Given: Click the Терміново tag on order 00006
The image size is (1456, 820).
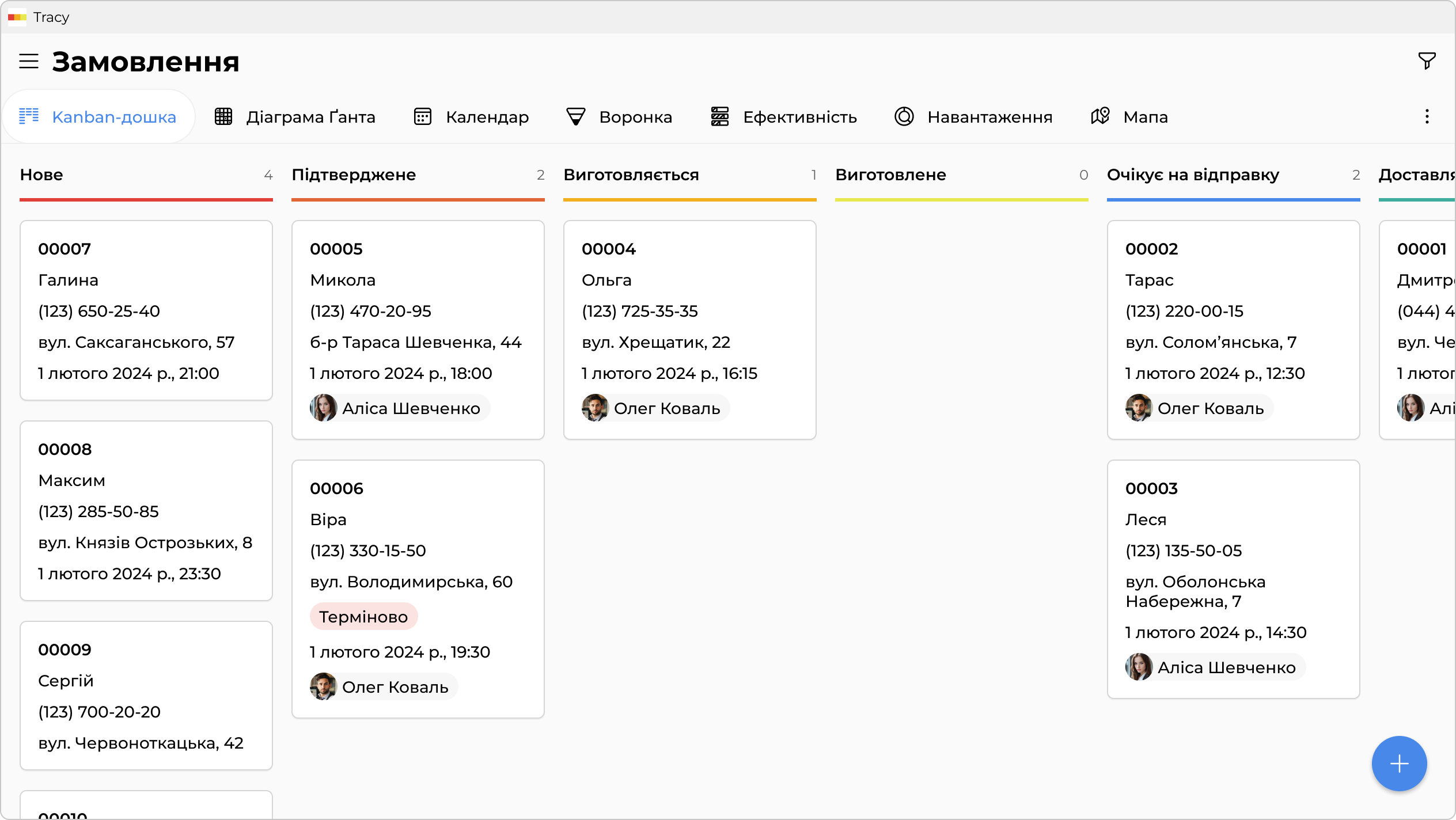Looking at the screenshot, I should click(363, 617).
